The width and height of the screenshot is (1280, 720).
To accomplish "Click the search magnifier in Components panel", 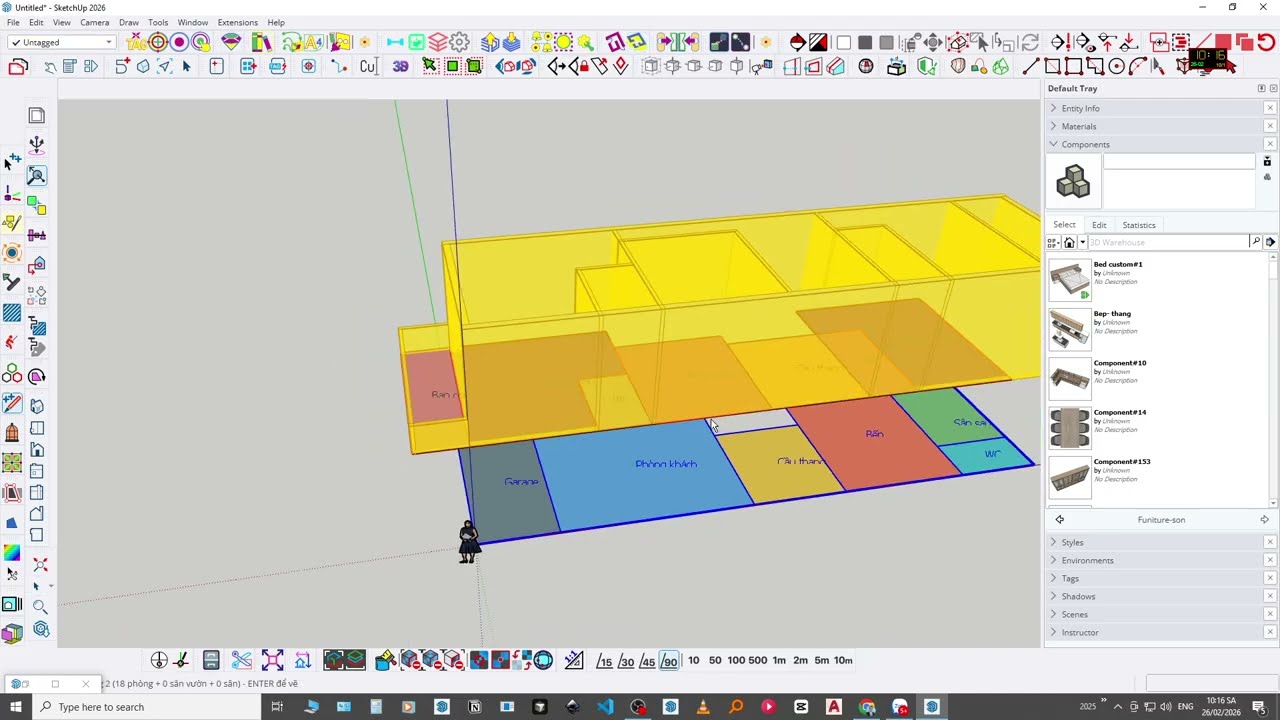I will point(1255,242).
